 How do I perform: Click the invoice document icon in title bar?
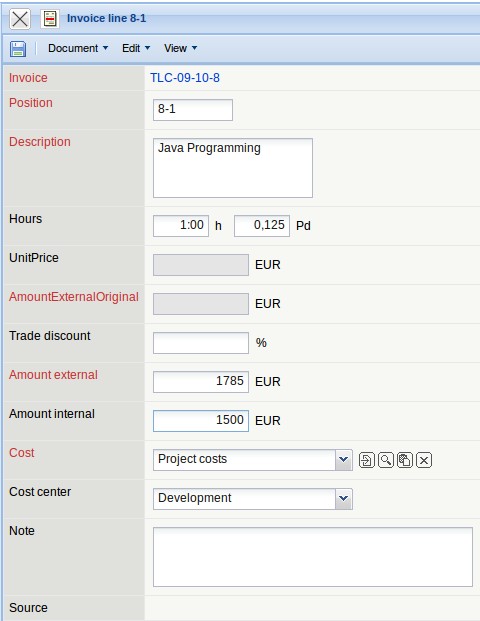tap(50, 19)
